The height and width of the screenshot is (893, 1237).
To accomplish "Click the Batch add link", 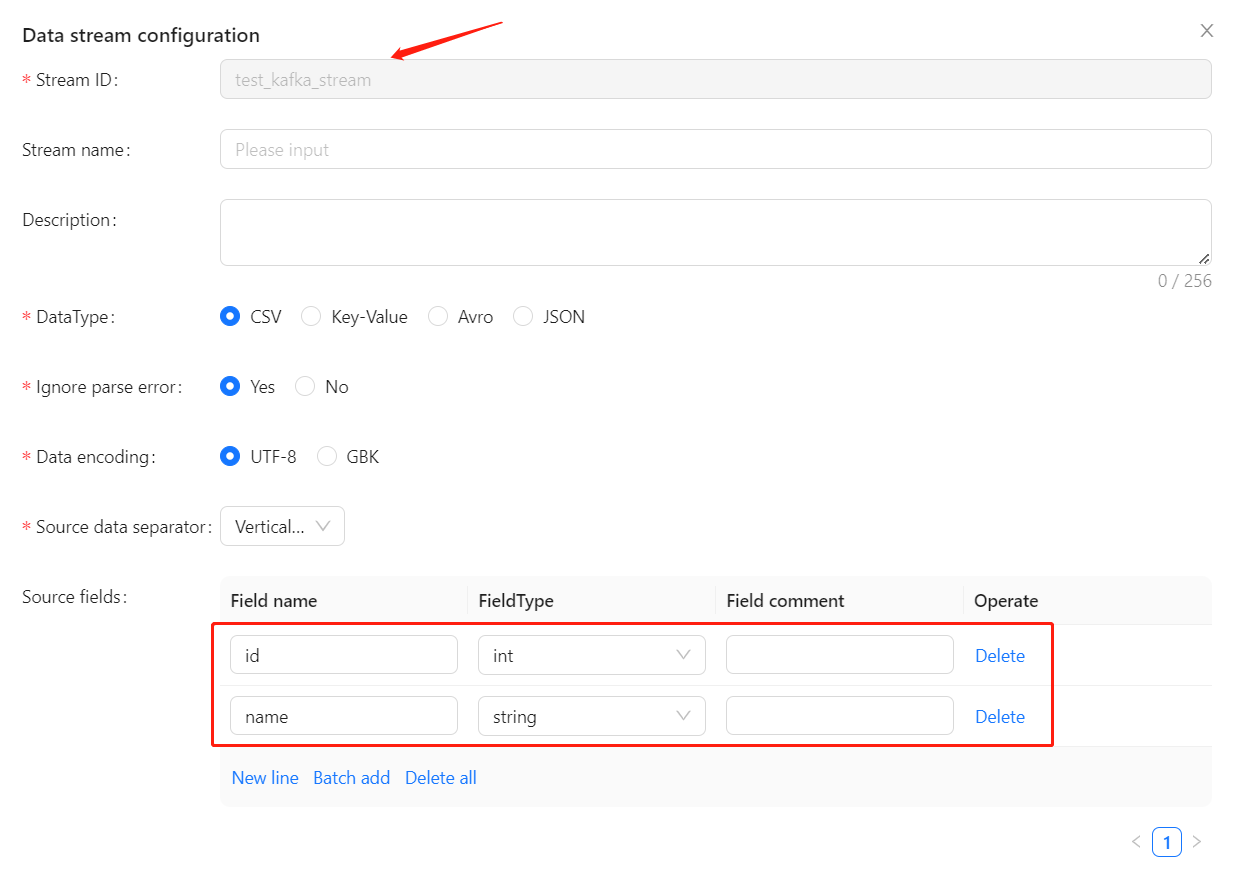I will click(x=351, y=778).
